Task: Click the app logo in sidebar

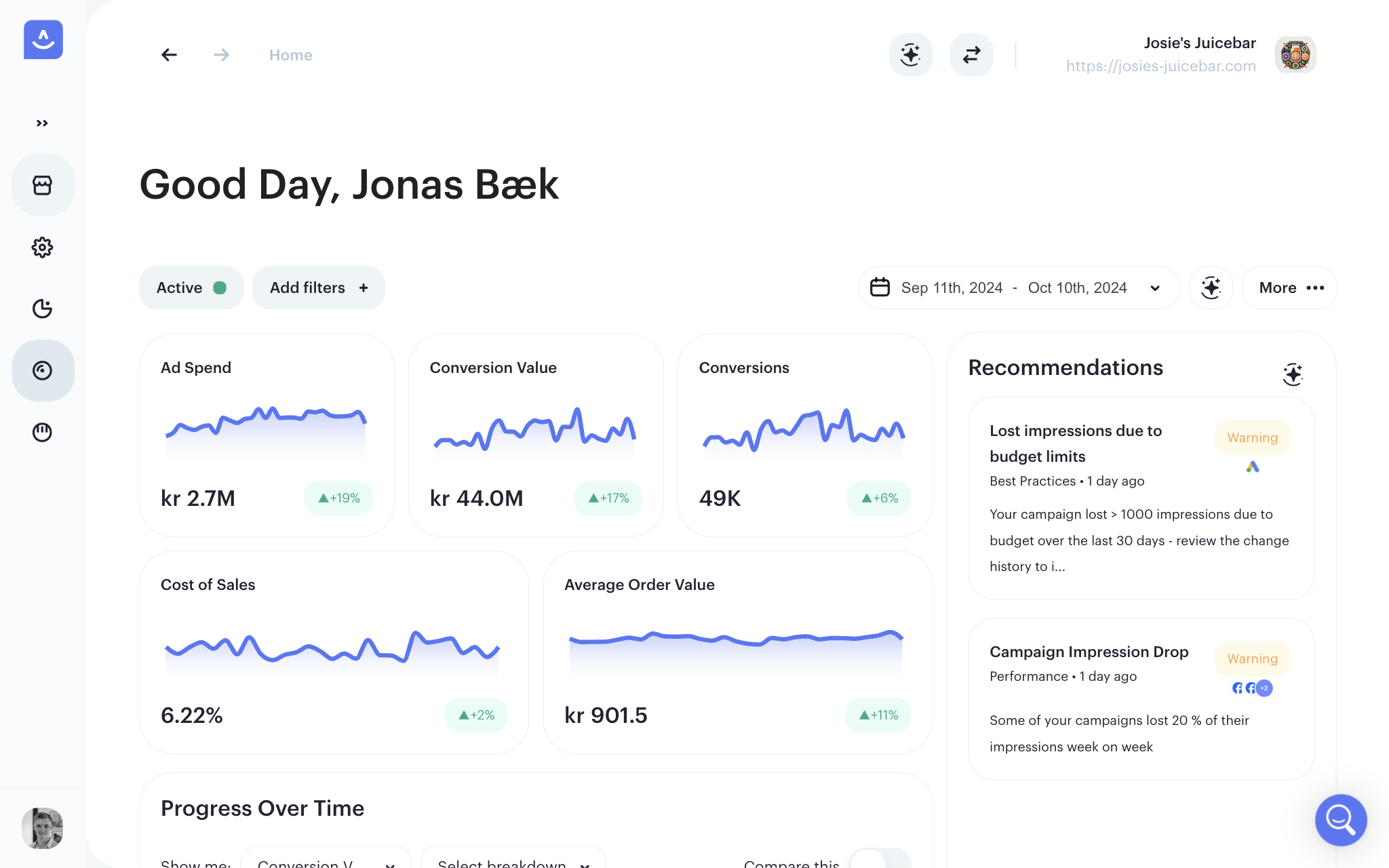Action: 43,39
